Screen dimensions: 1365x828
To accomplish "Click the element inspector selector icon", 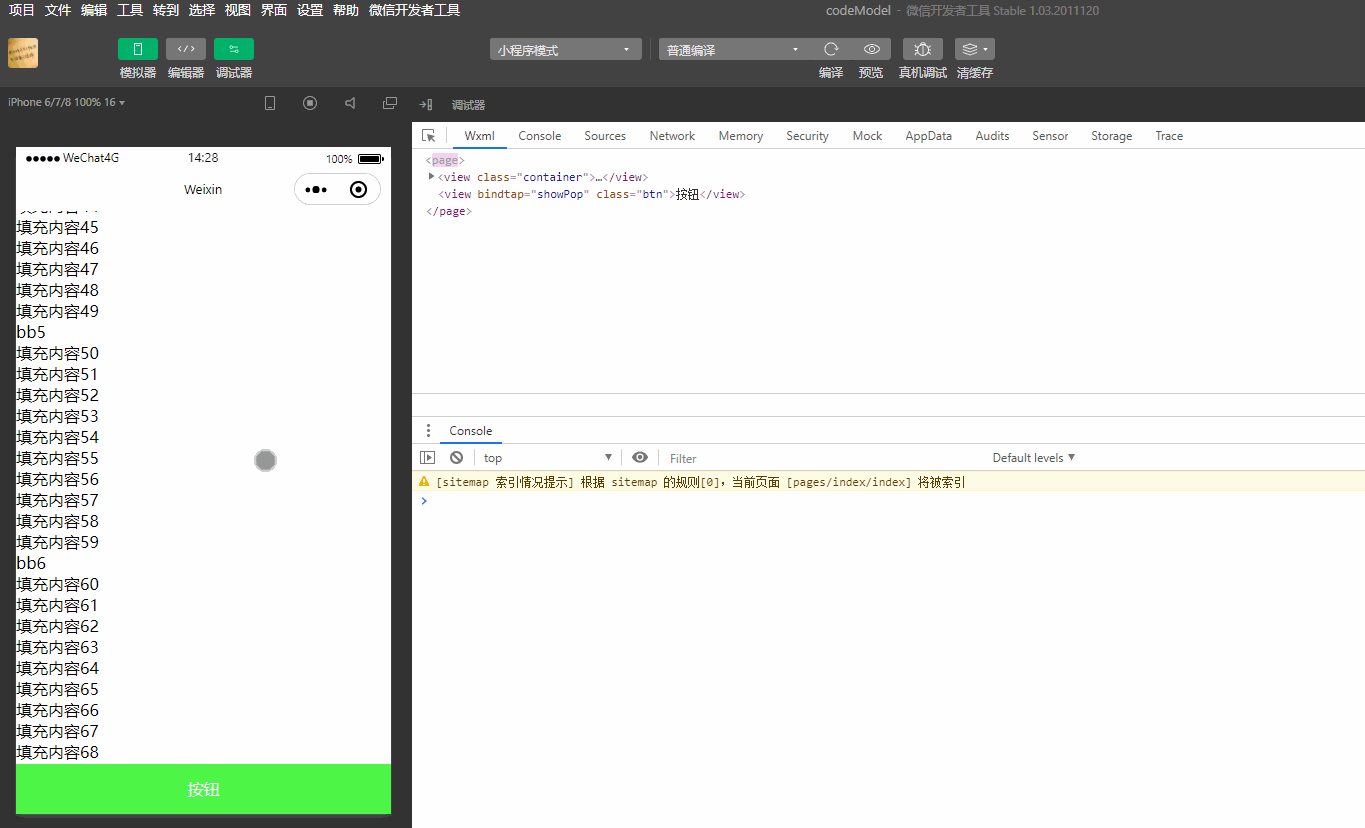I will 429,136.
